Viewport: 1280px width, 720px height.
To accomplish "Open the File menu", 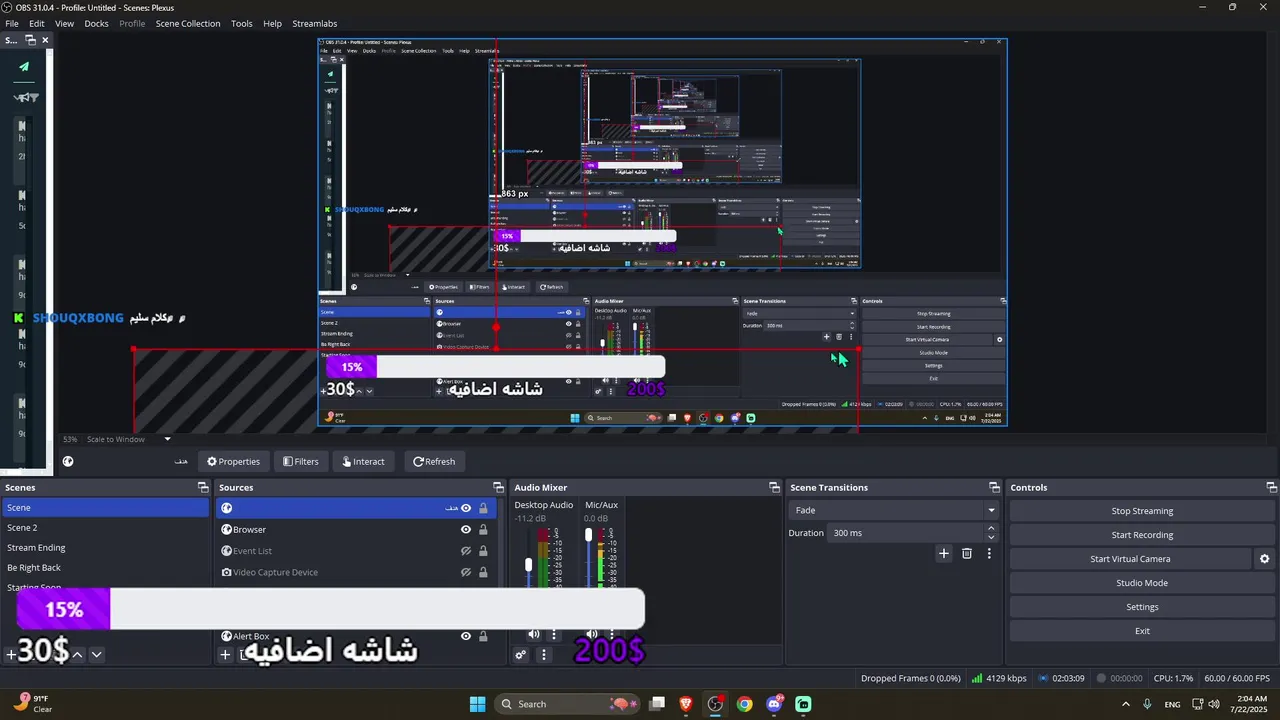I will [12, 23].
